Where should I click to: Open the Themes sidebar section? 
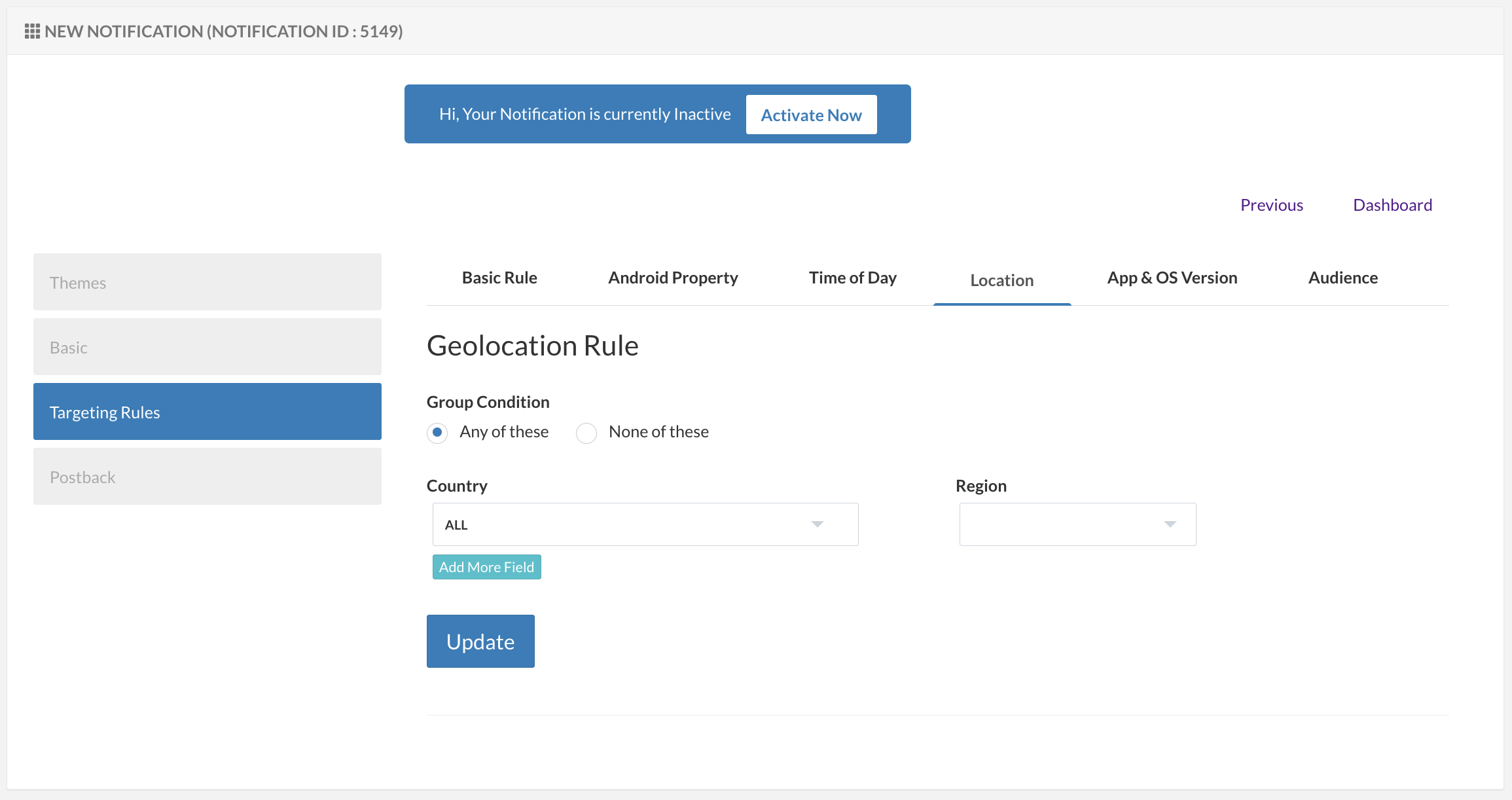click(207, 282)
